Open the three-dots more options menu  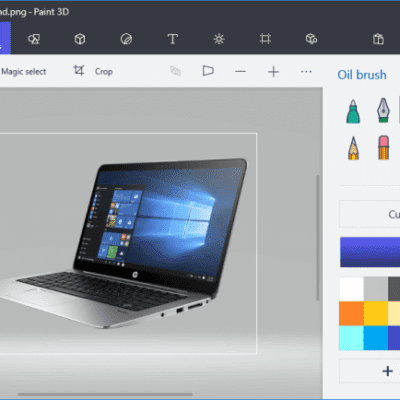point(306,71)
